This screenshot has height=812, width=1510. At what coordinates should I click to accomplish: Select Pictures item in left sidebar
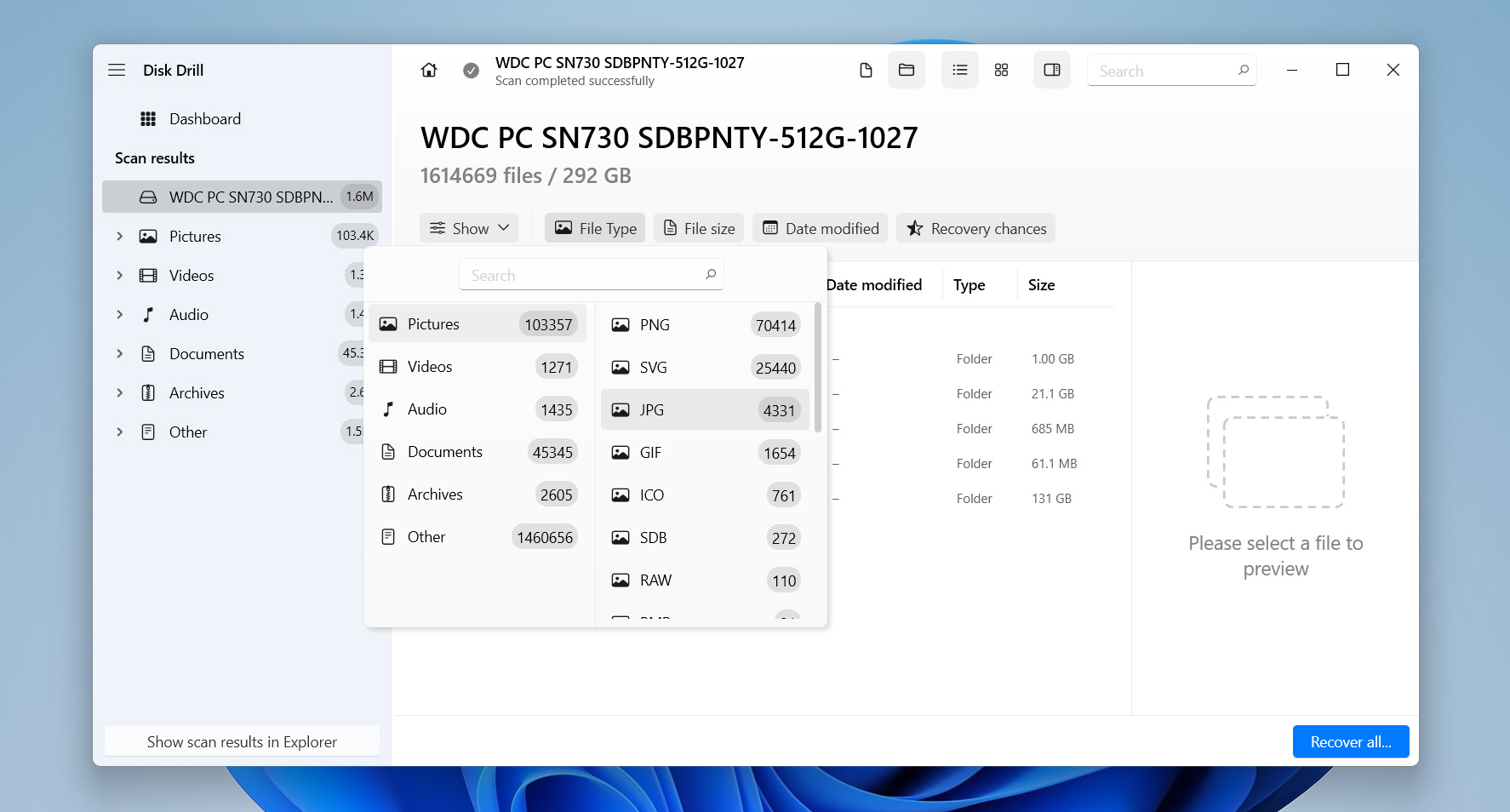(195, 237)
